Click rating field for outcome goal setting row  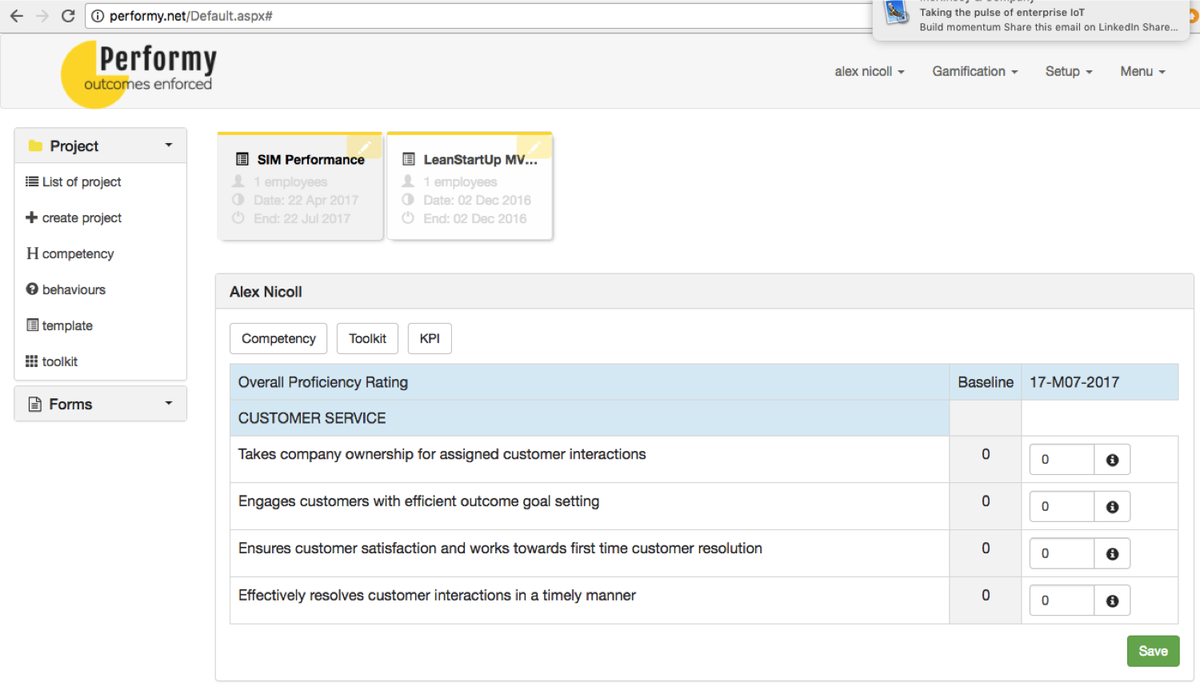(1062, 507)
